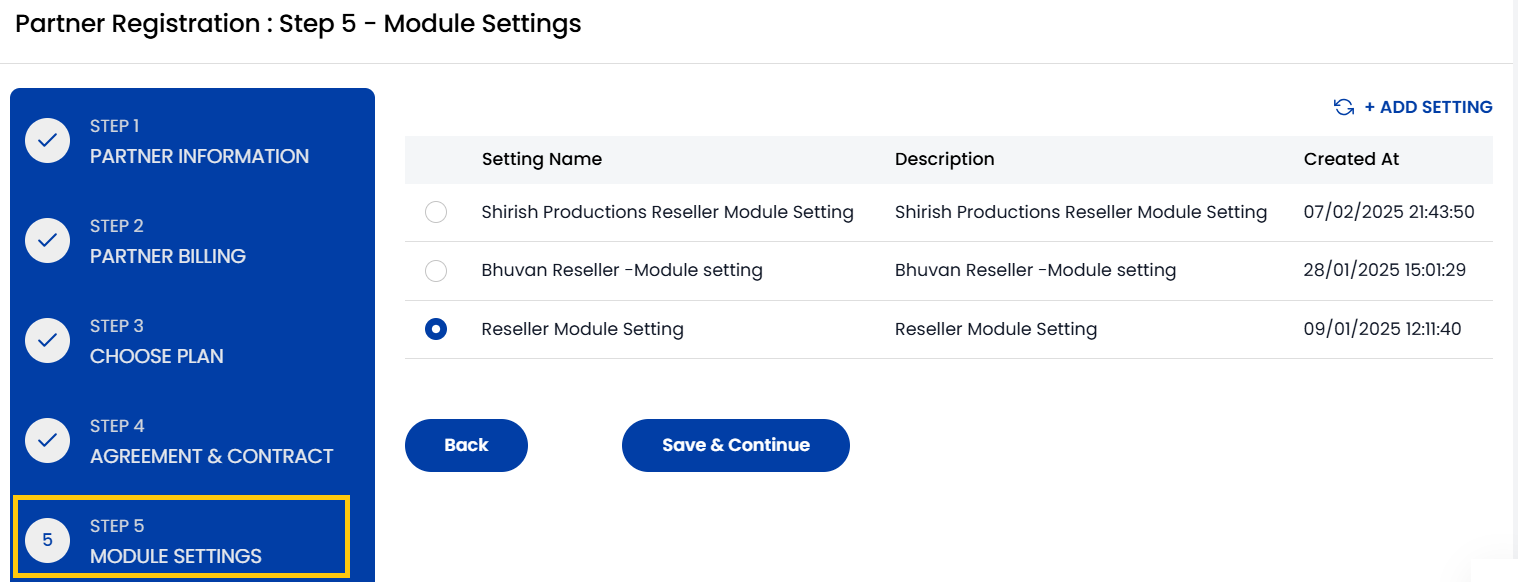Click the Setting Name column header
This screenshot has height=582, width=1518.
pyautogui.click(x=542, y=159)
